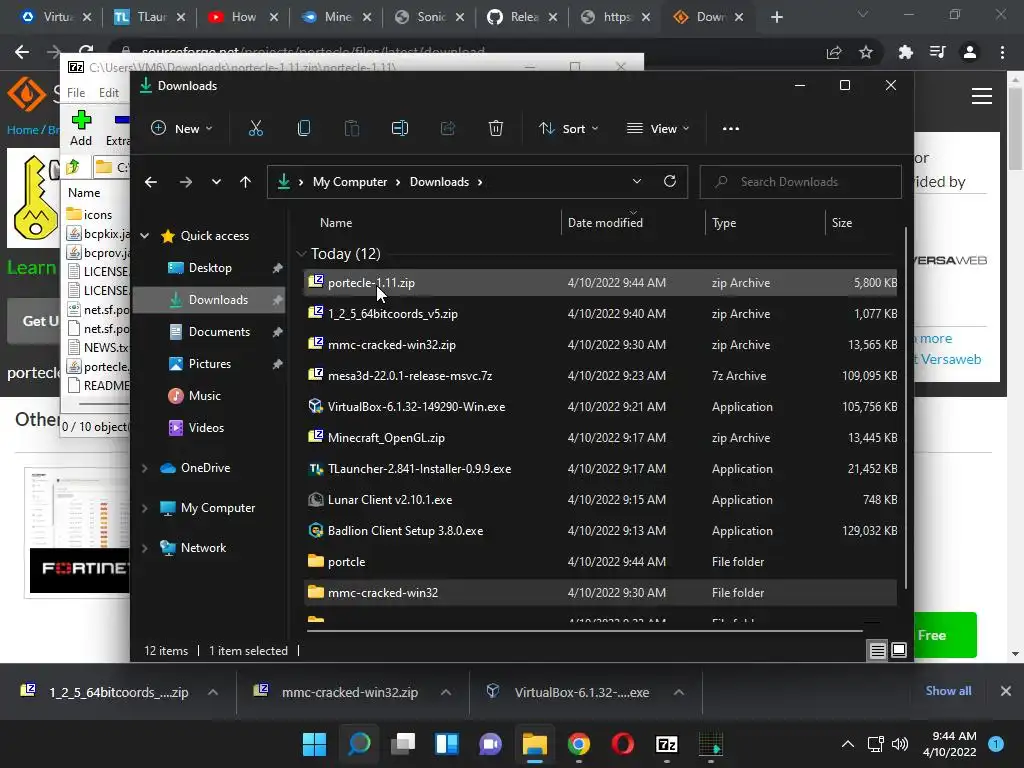Collapse Quick access tree node

pyautogui.click(x=145, y=236)
